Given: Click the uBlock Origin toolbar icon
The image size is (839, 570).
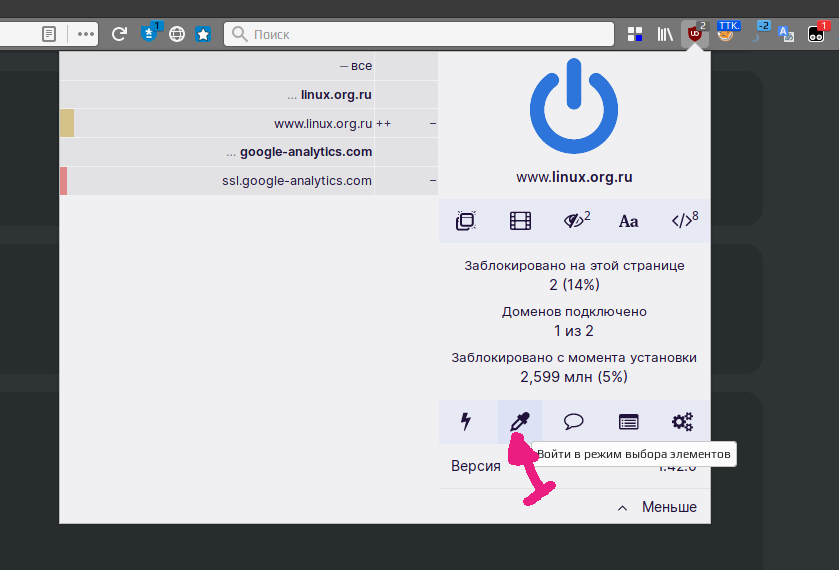Looking at the screenshot, I should (x=695, y=34).
